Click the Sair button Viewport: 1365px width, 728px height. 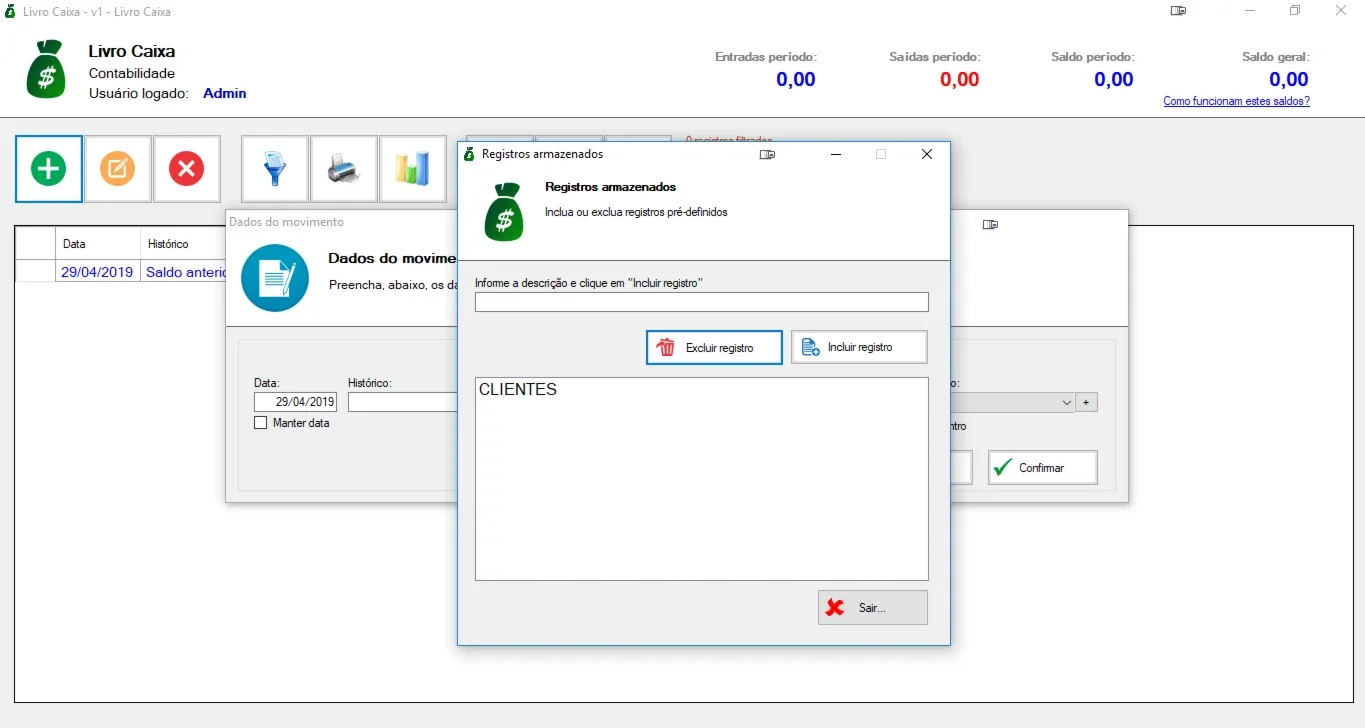872,608
